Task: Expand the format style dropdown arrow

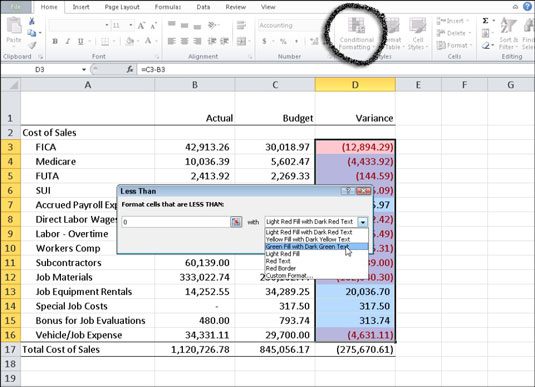Action: (363, 222)
